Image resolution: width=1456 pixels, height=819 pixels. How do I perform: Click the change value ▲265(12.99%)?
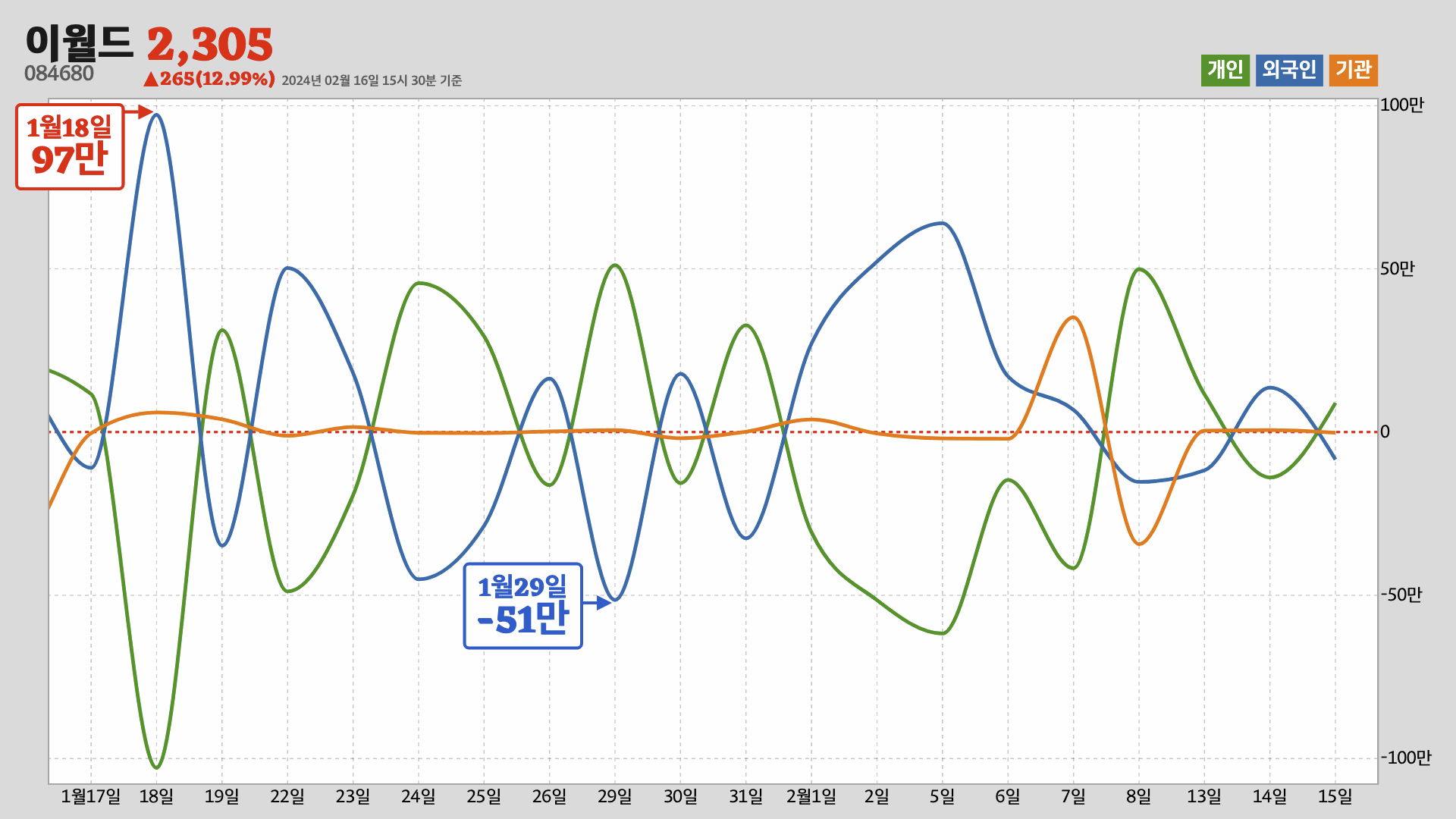coord(209,79)
